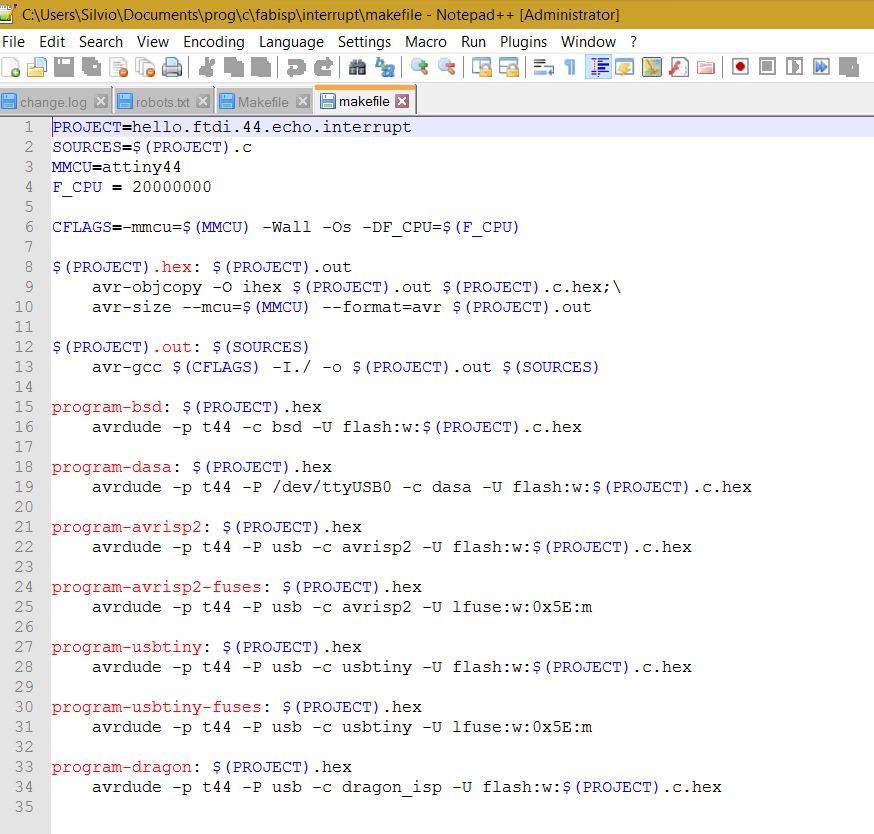Toggle the Word wrap icon
This screenshot has height=834, width=874.
[x=543, y=67]
